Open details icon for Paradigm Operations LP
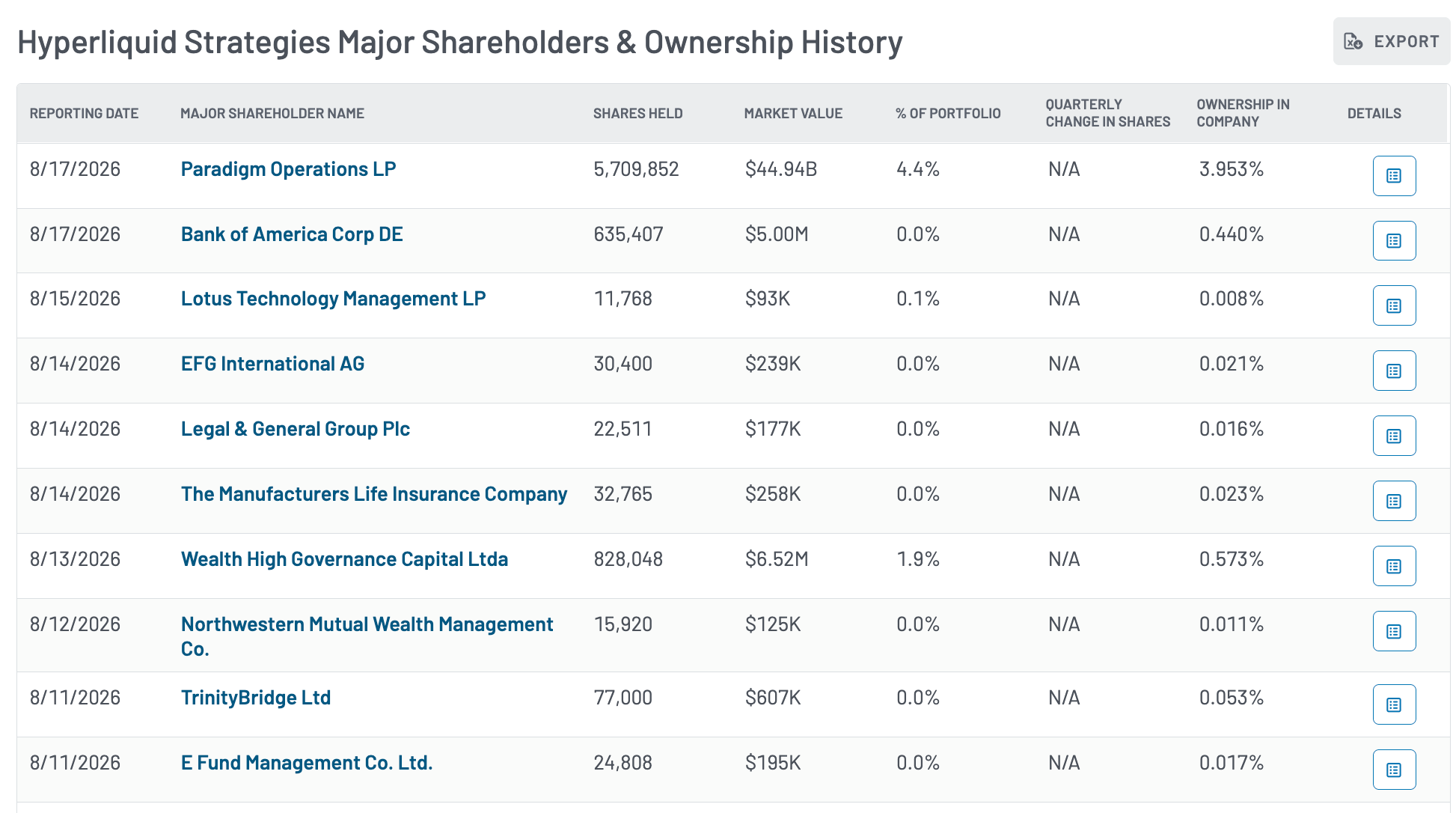The width and height of the screenshot is (1456, 813). [1394, 176]
